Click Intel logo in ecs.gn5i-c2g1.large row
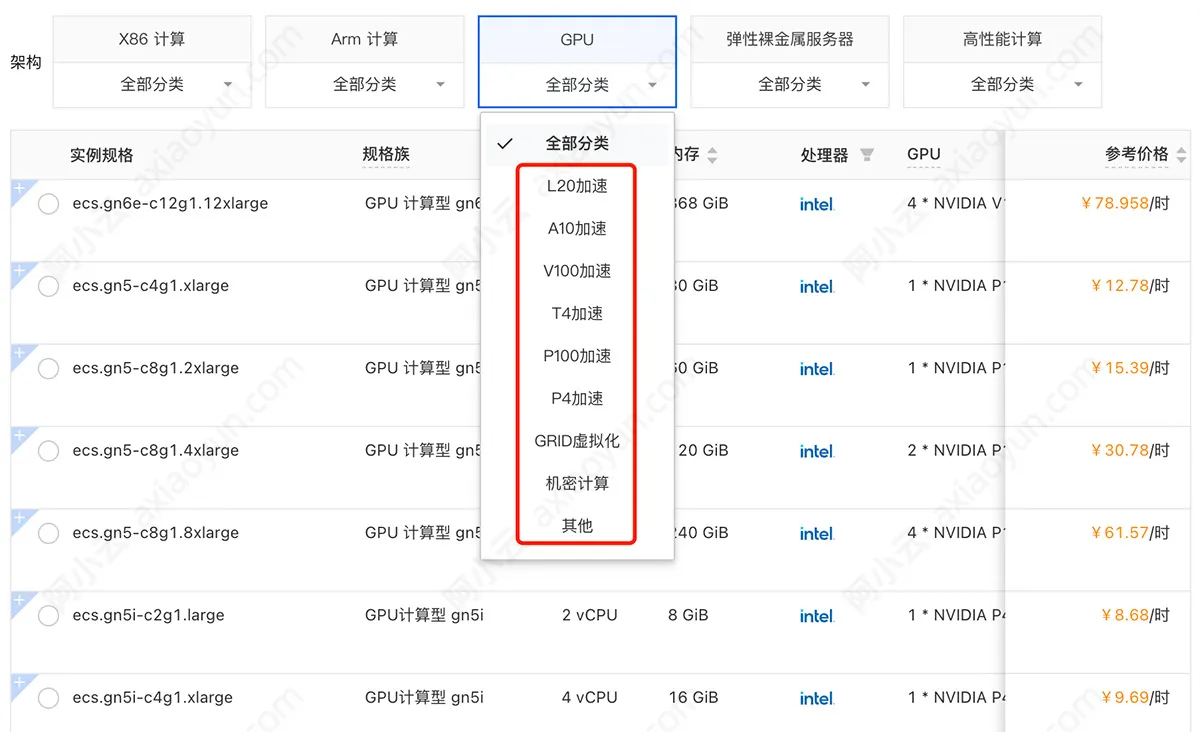Screen dimensions: 1200x732 (x=817, y=616)
